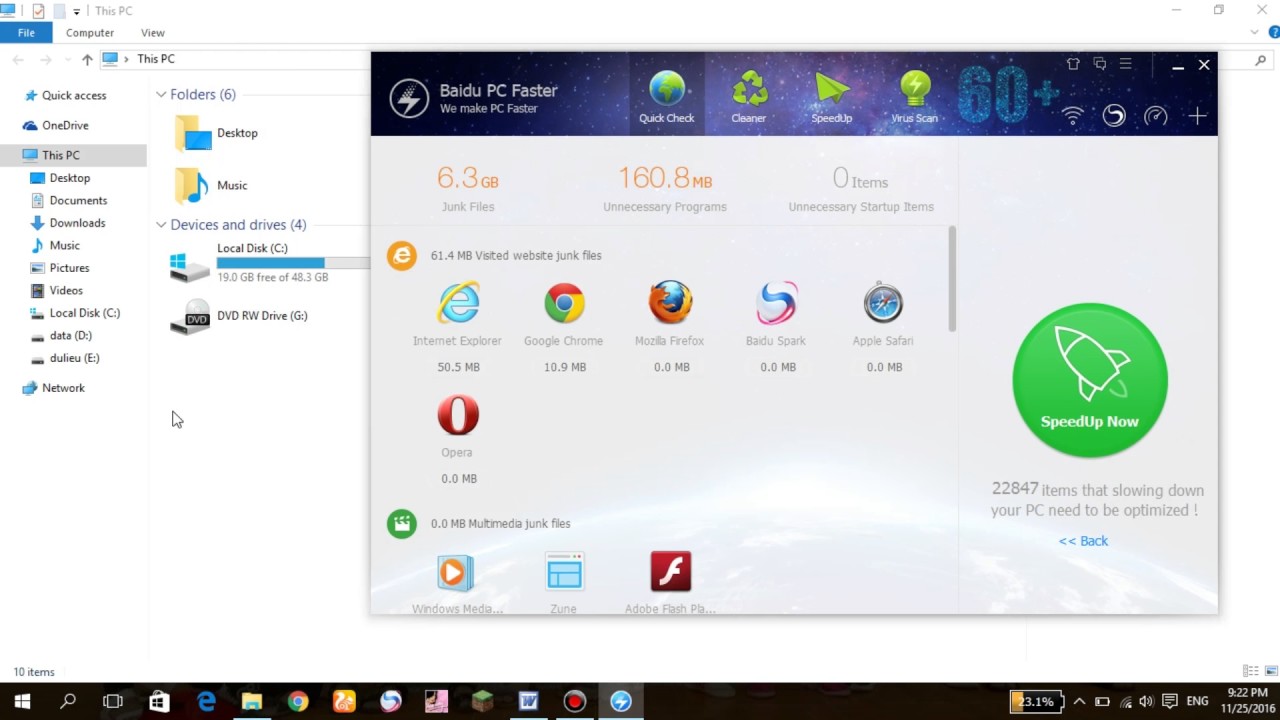The height and width of the screenshot is (720, 1280).
Task: Select the Desktop folder in Folders group
Action: (x=216, y=133)
